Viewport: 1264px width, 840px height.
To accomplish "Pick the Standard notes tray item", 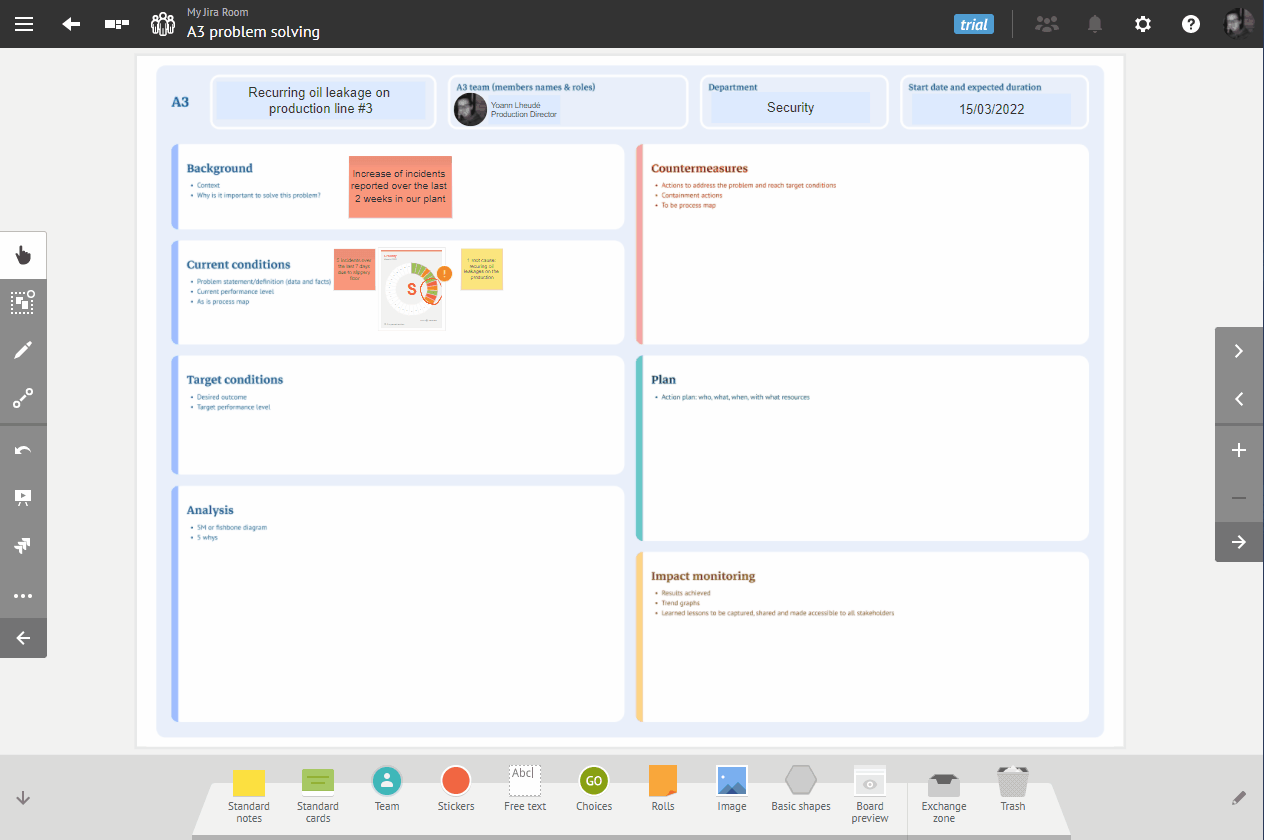I will [x=249, y=793].
